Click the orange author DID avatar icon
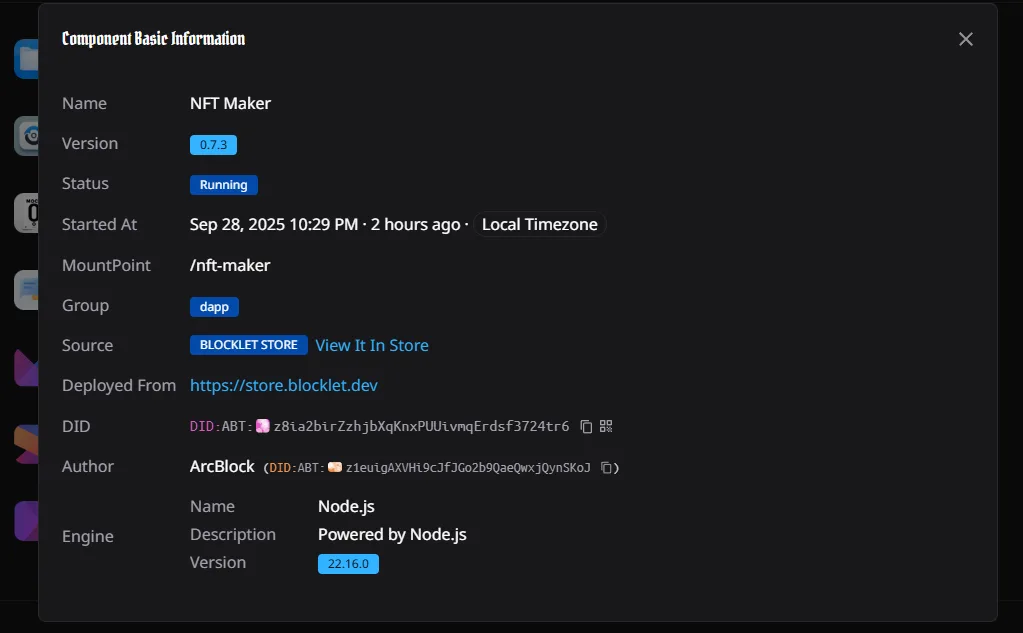The image size is (1023, 633). pyautogui.click(x=335, y=467)
